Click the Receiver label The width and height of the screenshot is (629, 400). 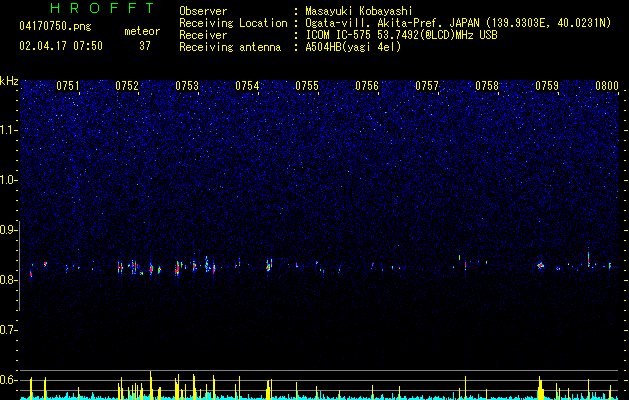203,35
